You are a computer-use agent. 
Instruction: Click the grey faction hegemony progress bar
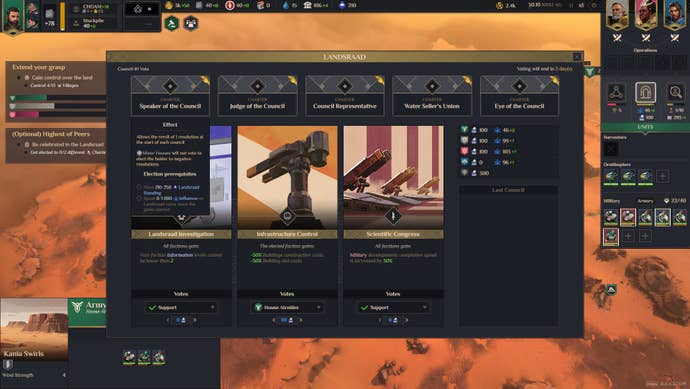[58, 106]
